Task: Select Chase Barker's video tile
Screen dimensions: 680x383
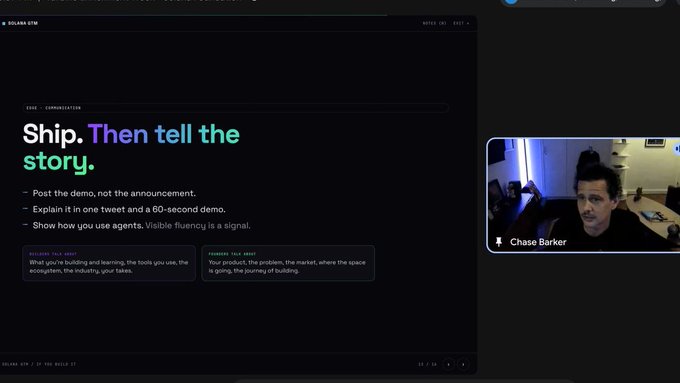Action: click(x=583, y=195)
